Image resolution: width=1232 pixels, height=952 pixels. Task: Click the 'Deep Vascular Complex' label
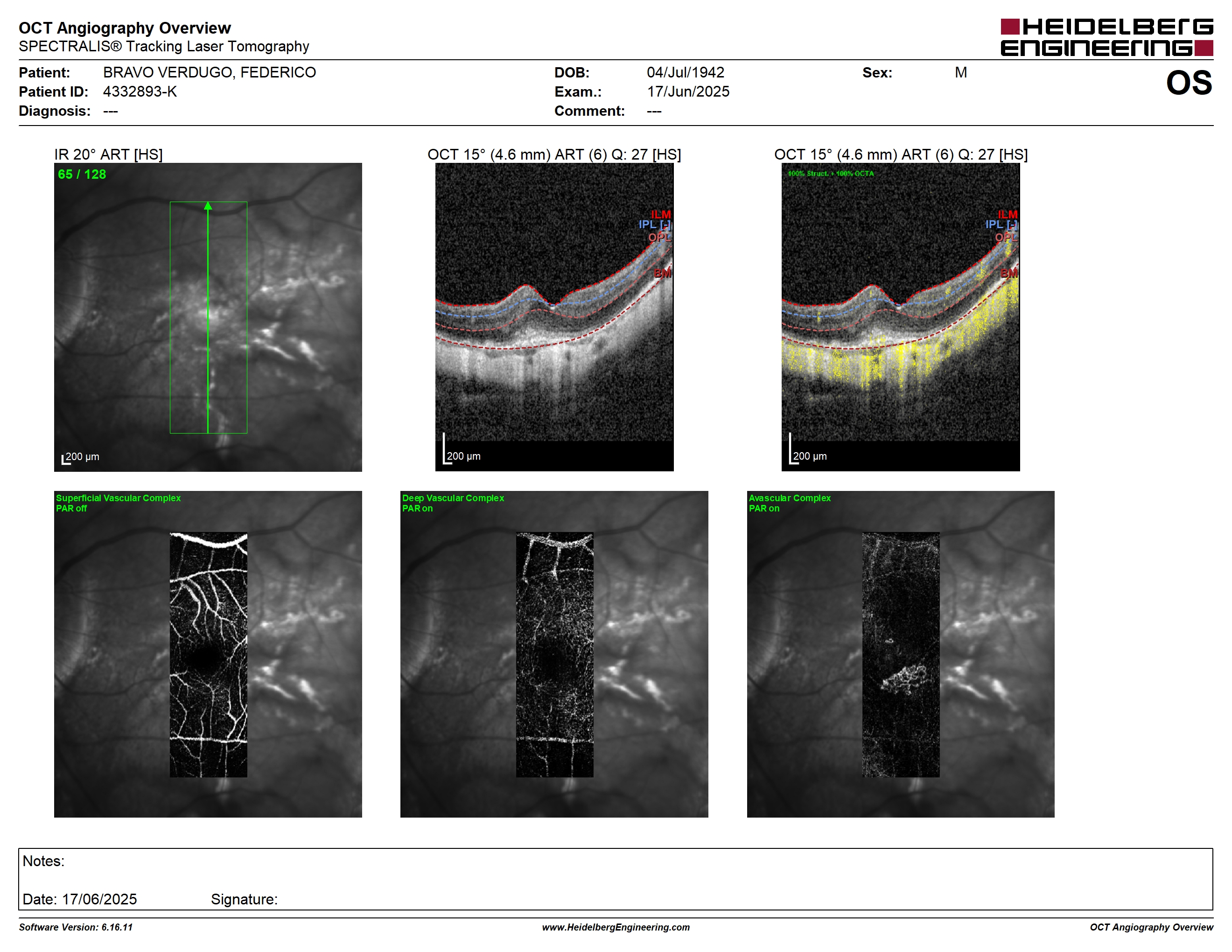point(453,498)
